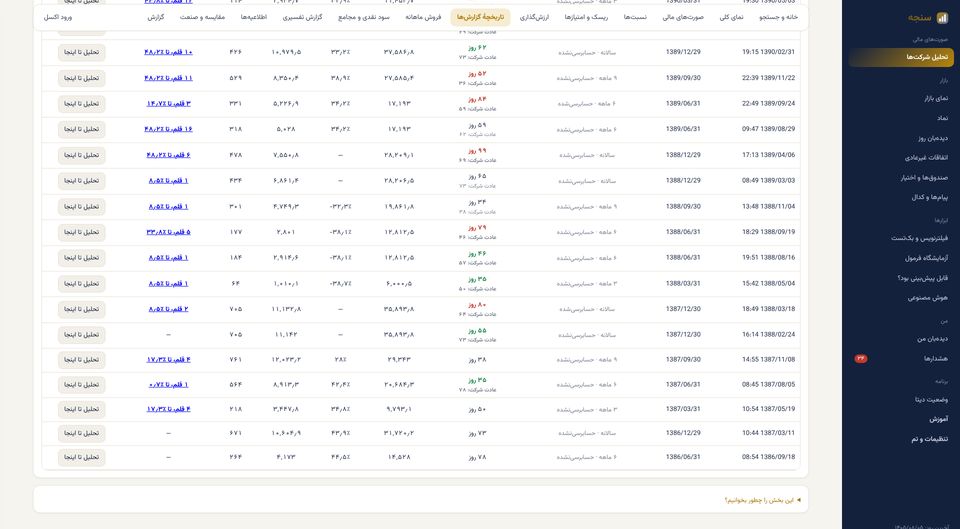Open وضعیت دیتا in the sidebar
This screenshot has height=529, width=960.
point(931,400)
